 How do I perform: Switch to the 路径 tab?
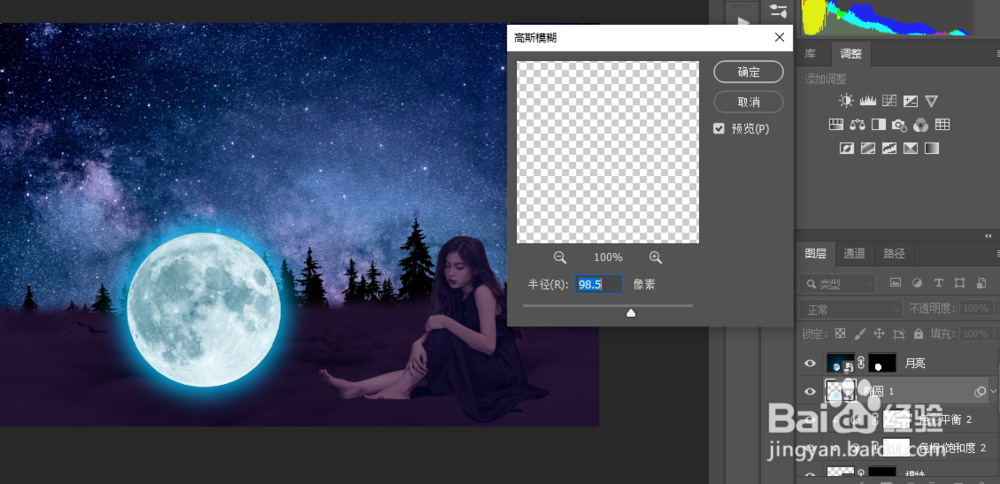point(894,253)
